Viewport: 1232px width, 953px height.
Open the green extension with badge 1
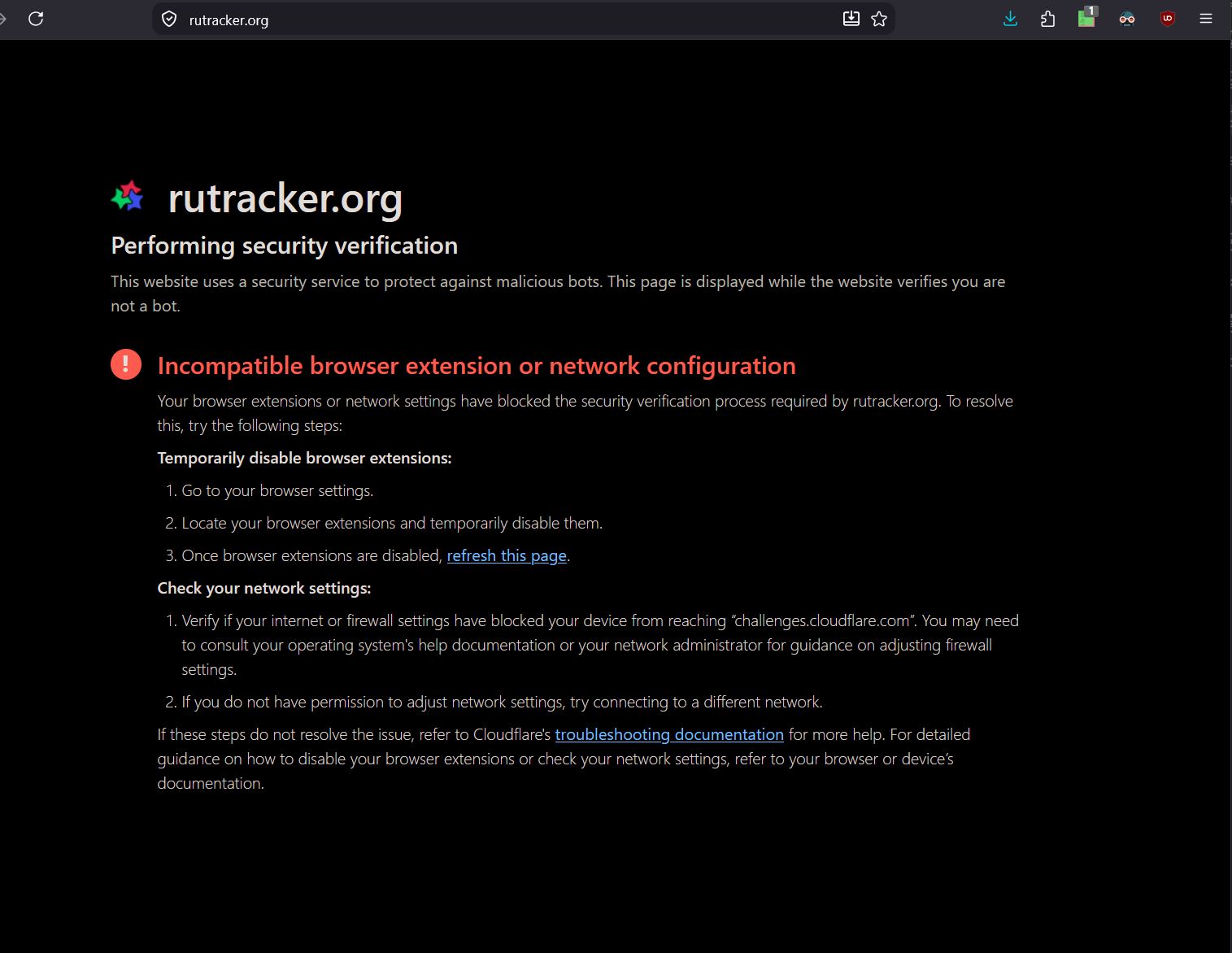tap(1087, 18)
